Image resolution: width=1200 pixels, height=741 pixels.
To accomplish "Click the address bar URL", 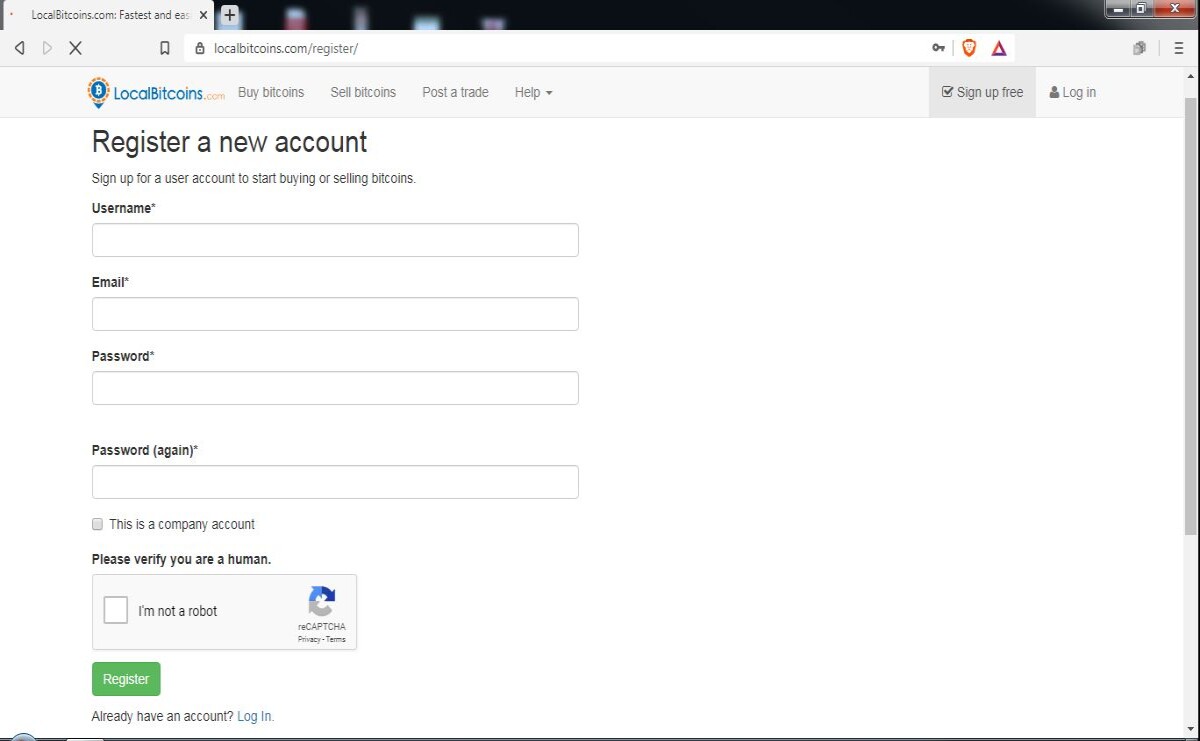I will point(286,48).
